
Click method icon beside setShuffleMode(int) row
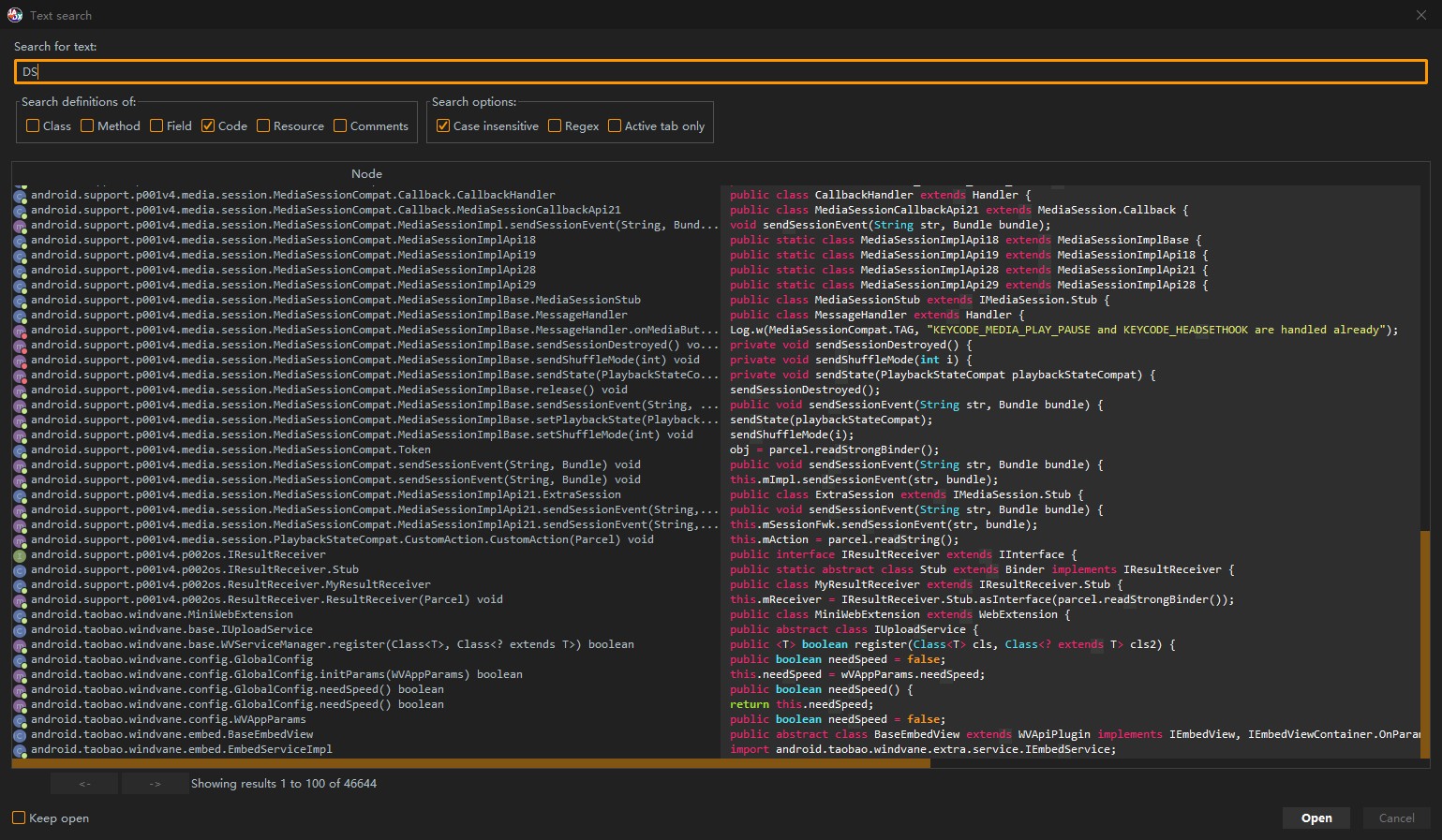[x=20, y=435]
